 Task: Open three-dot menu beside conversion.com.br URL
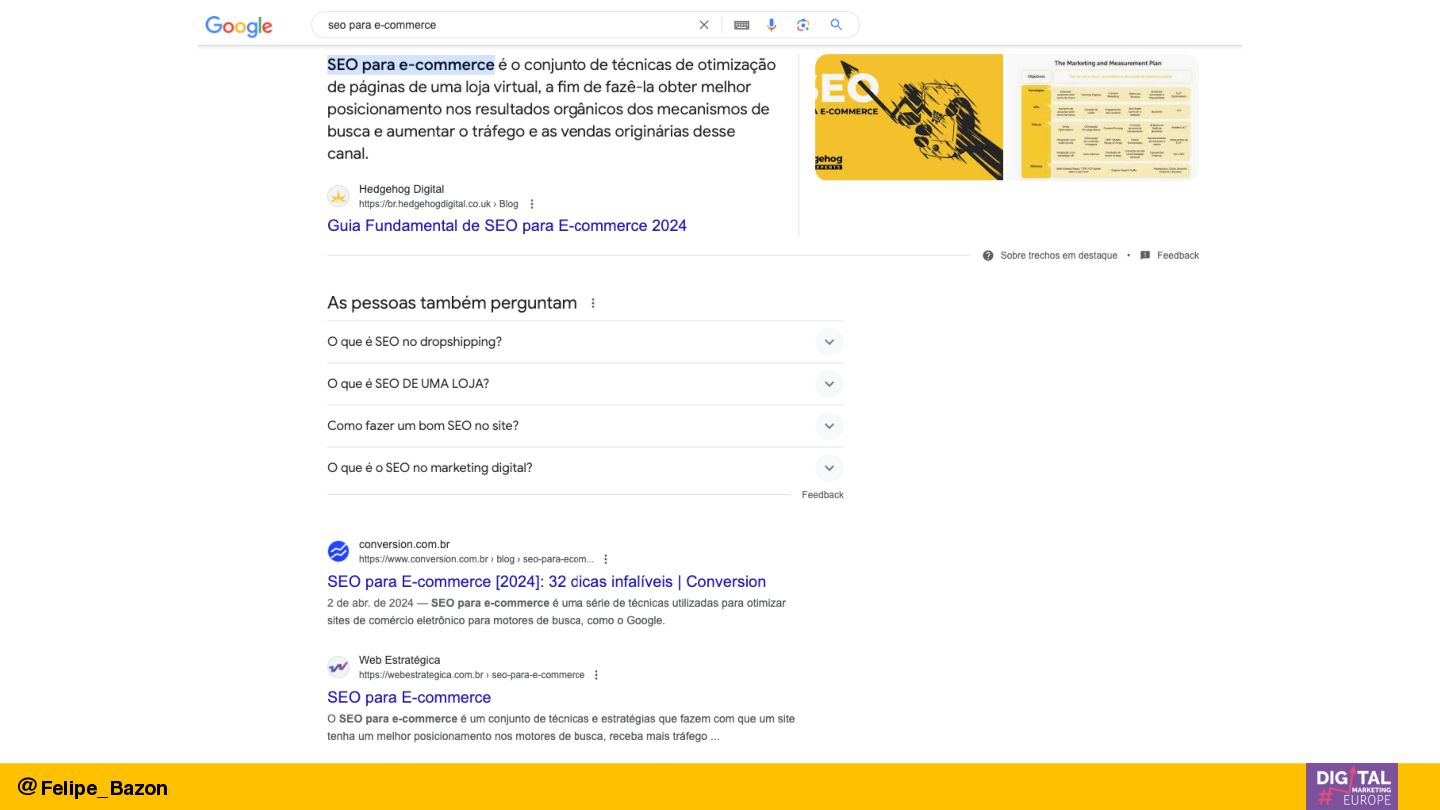click(x=606, y=559)
